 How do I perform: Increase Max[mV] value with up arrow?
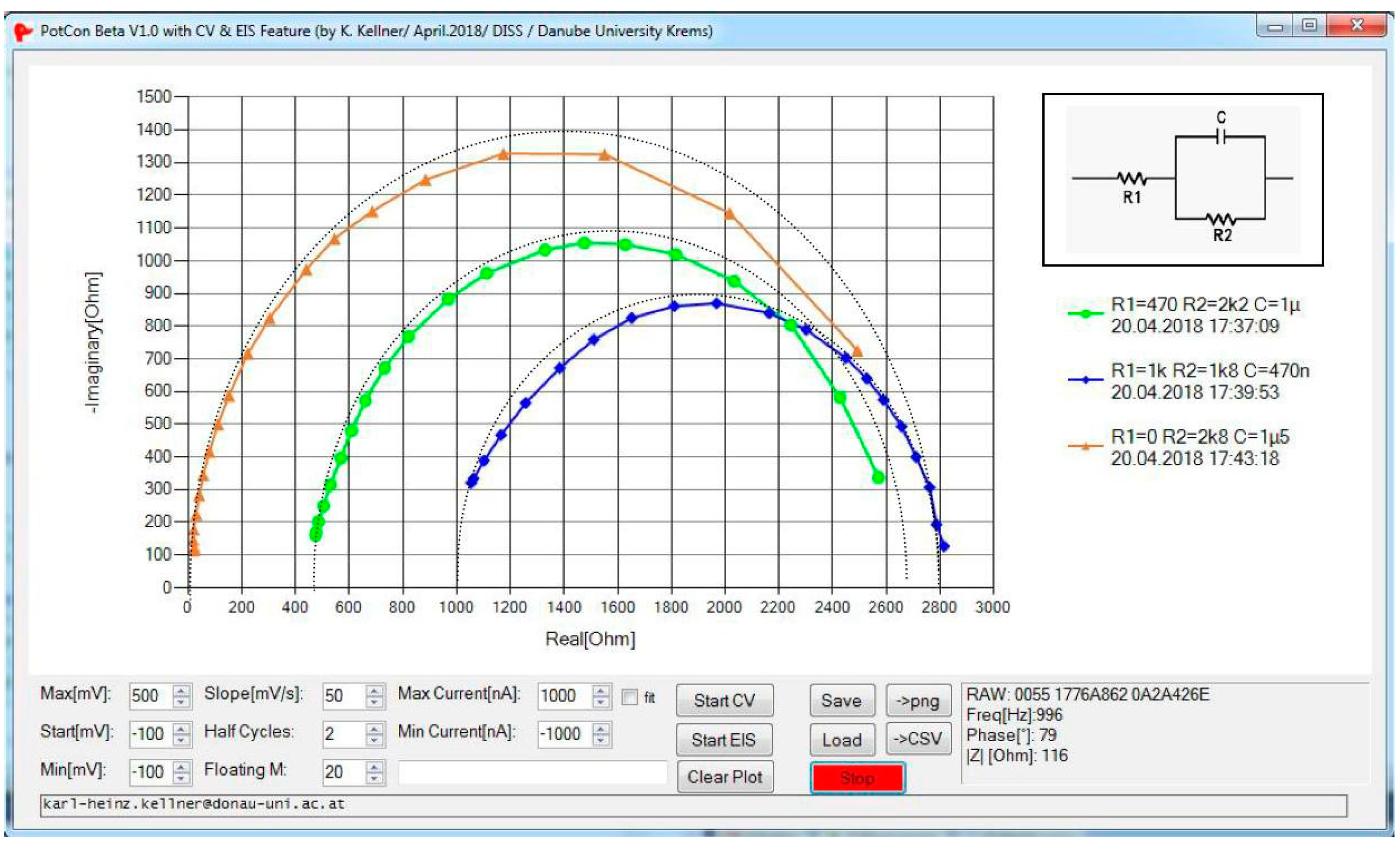pyautogui.click(x=181, y=690)
